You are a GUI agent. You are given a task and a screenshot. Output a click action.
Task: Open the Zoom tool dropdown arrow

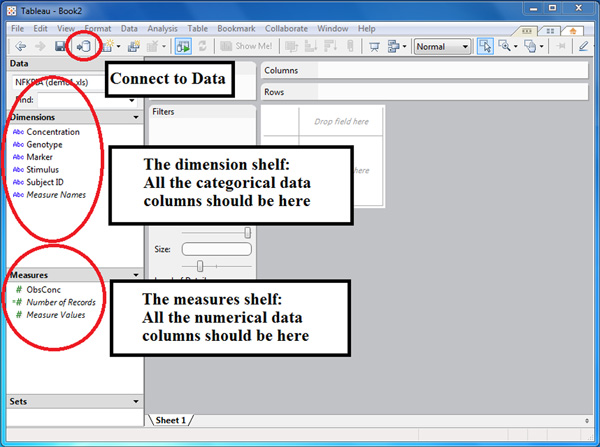[x=515, y=47]
